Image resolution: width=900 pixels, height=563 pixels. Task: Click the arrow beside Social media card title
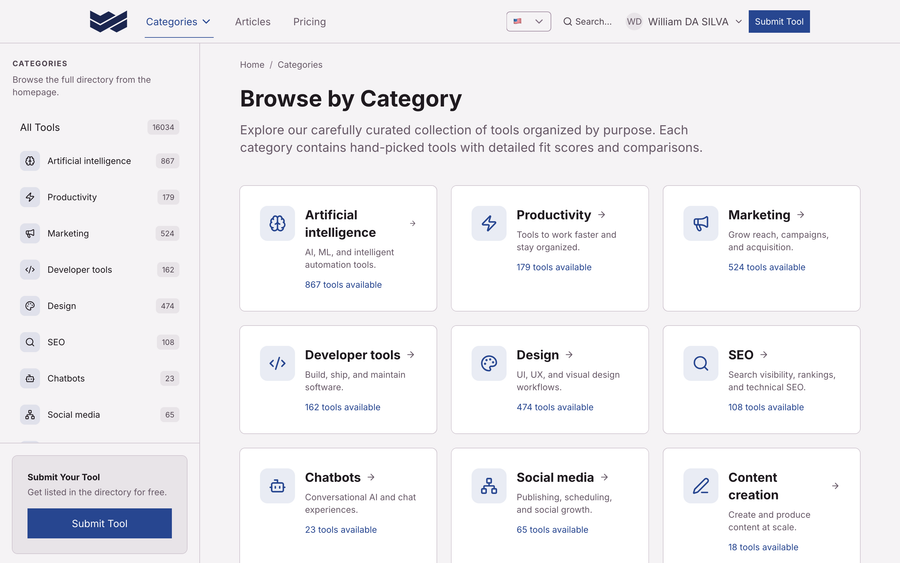coord(604,477)
